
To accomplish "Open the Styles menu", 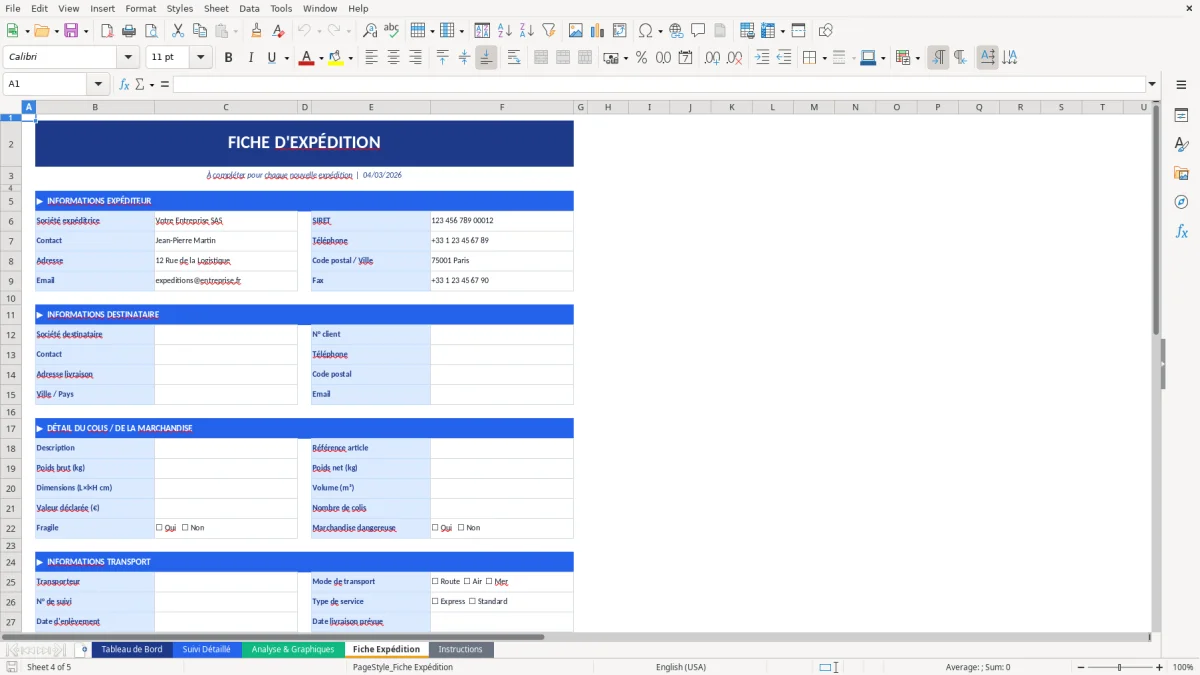I will click(x=180, y=8).
